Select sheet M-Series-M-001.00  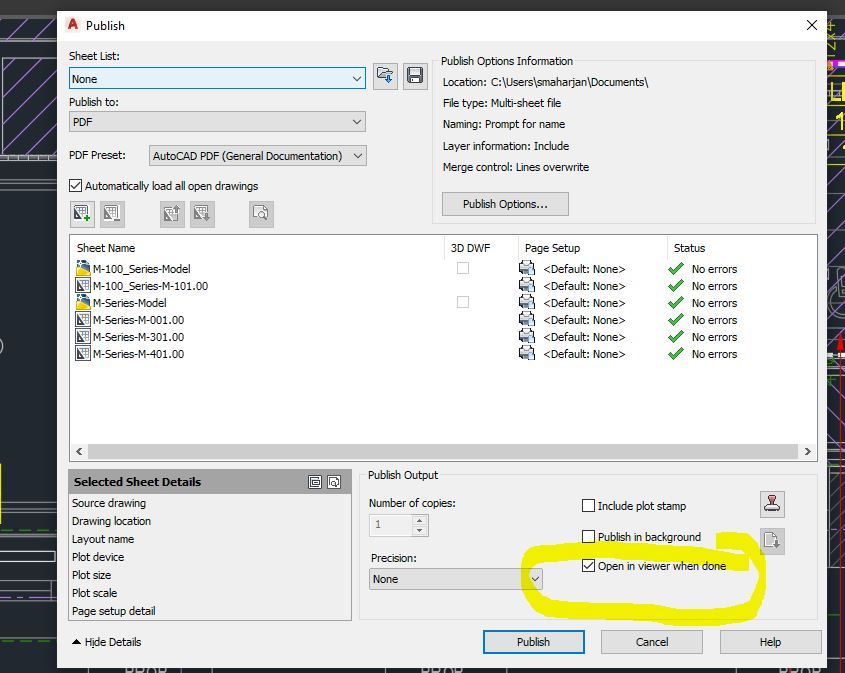[138, 320]
